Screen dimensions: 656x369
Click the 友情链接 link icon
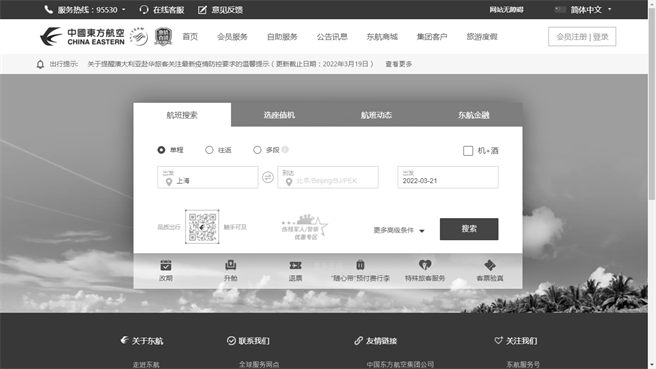tap(359, 341)
